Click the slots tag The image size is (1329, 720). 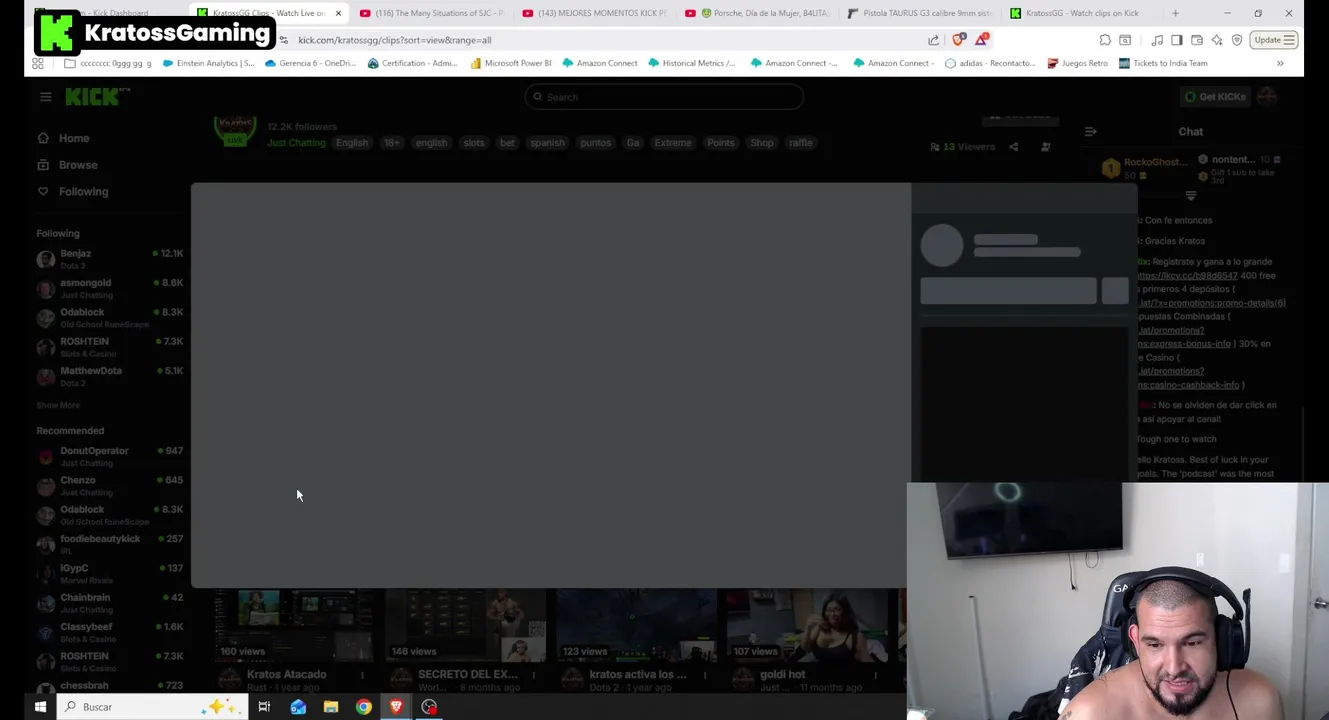pyautogui.click(x=474, y=143)
